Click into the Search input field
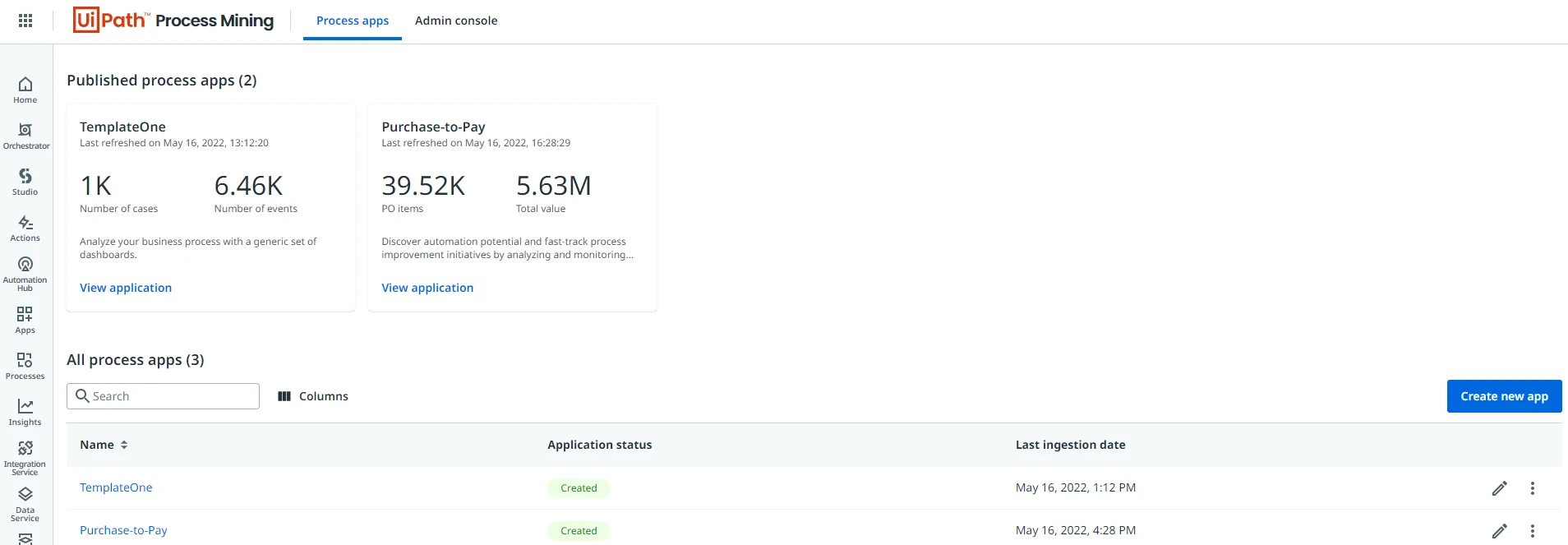 pos(163,396)
